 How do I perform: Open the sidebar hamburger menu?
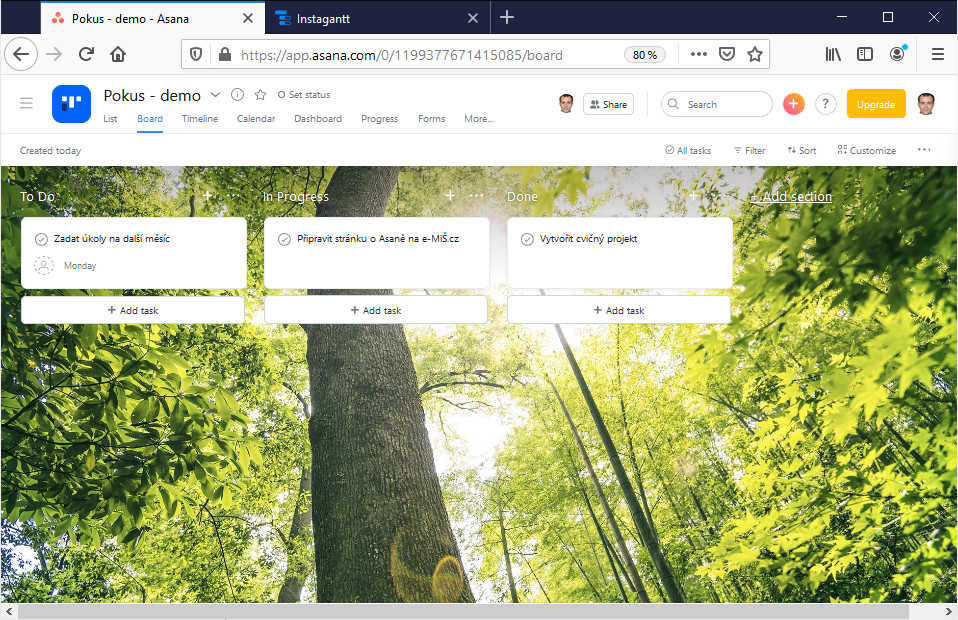pyautogui.click(x=26, y=103)
